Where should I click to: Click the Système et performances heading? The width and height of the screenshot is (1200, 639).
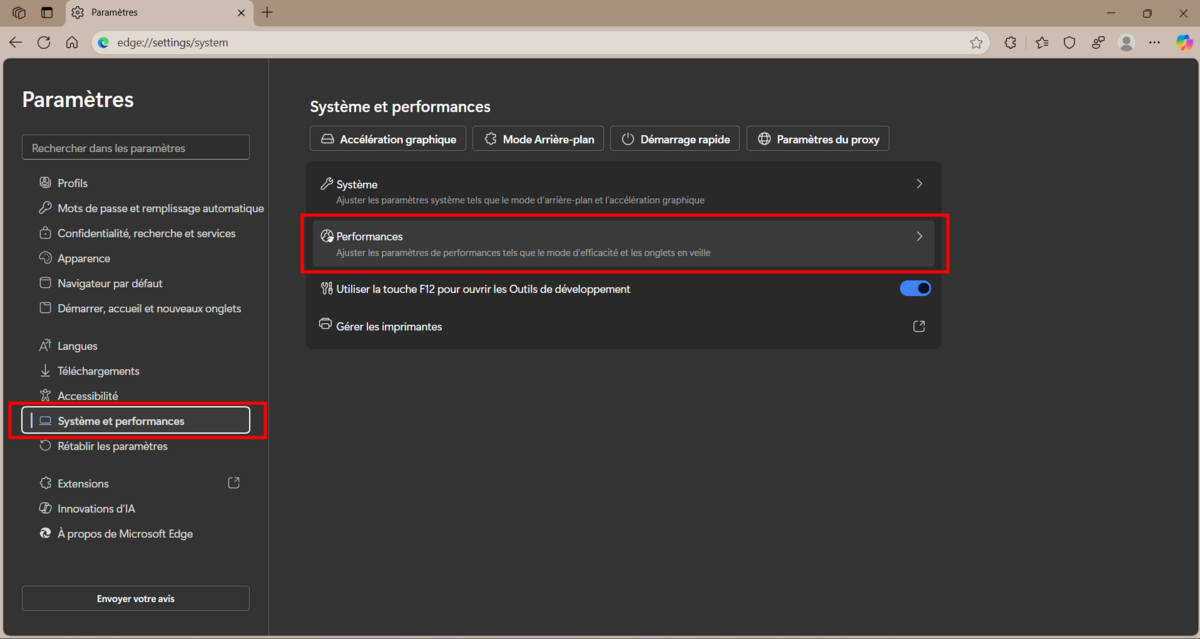pyautogui.click(x=400, y=106)
